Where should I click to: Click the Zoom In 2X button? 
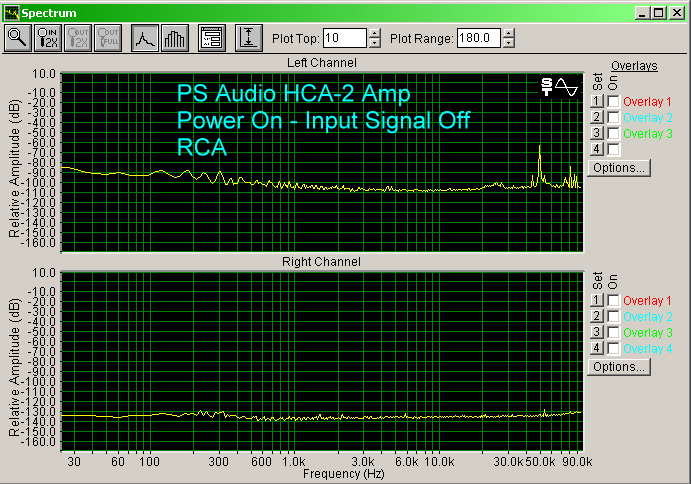click(x=48, y=38)
